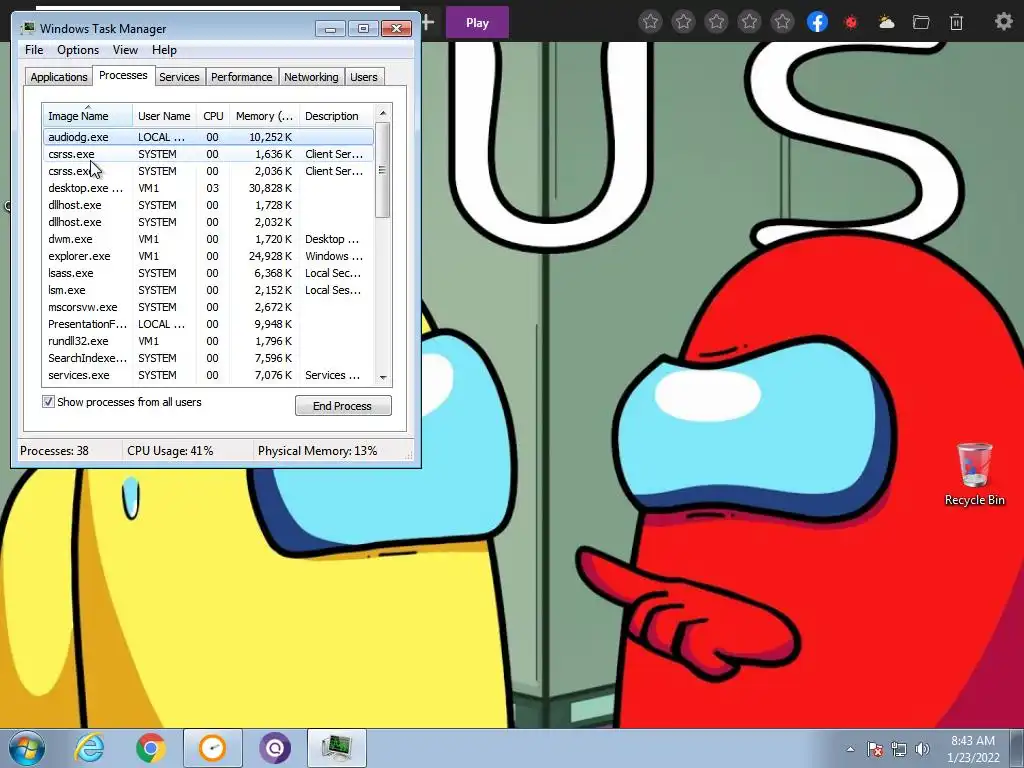Open the Help menu
Screen dimensions: 1024x768
coord(164,50)
